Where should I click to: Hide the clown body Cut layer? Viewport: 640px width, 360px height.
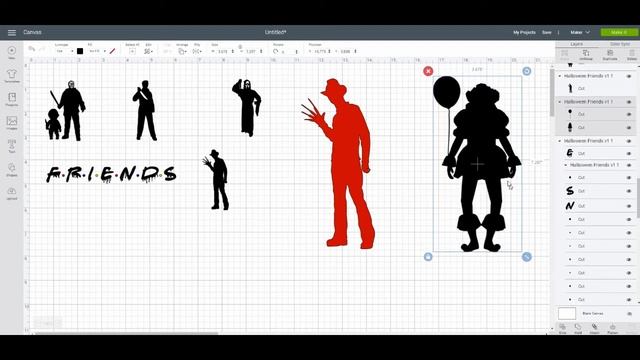pyautogui.click(x=629, y=128)
